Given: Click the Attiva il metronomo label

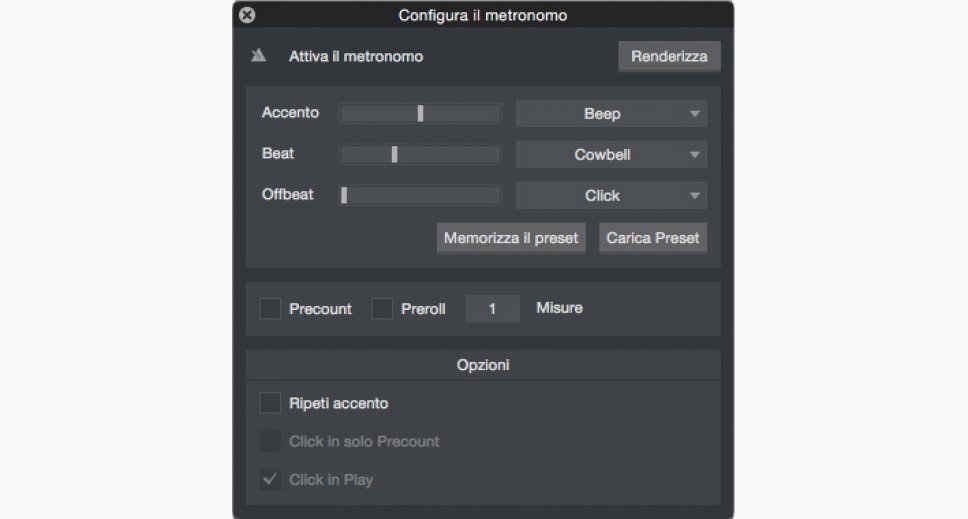Looking at the screenshot, I should click(x=356, y=57).
